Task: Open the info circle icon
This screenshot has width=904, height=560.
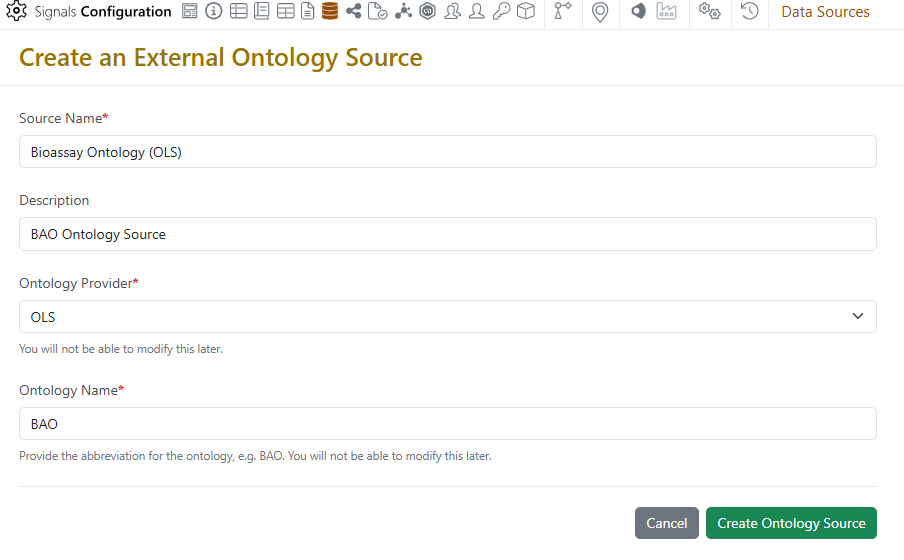Action: (214, 12)
